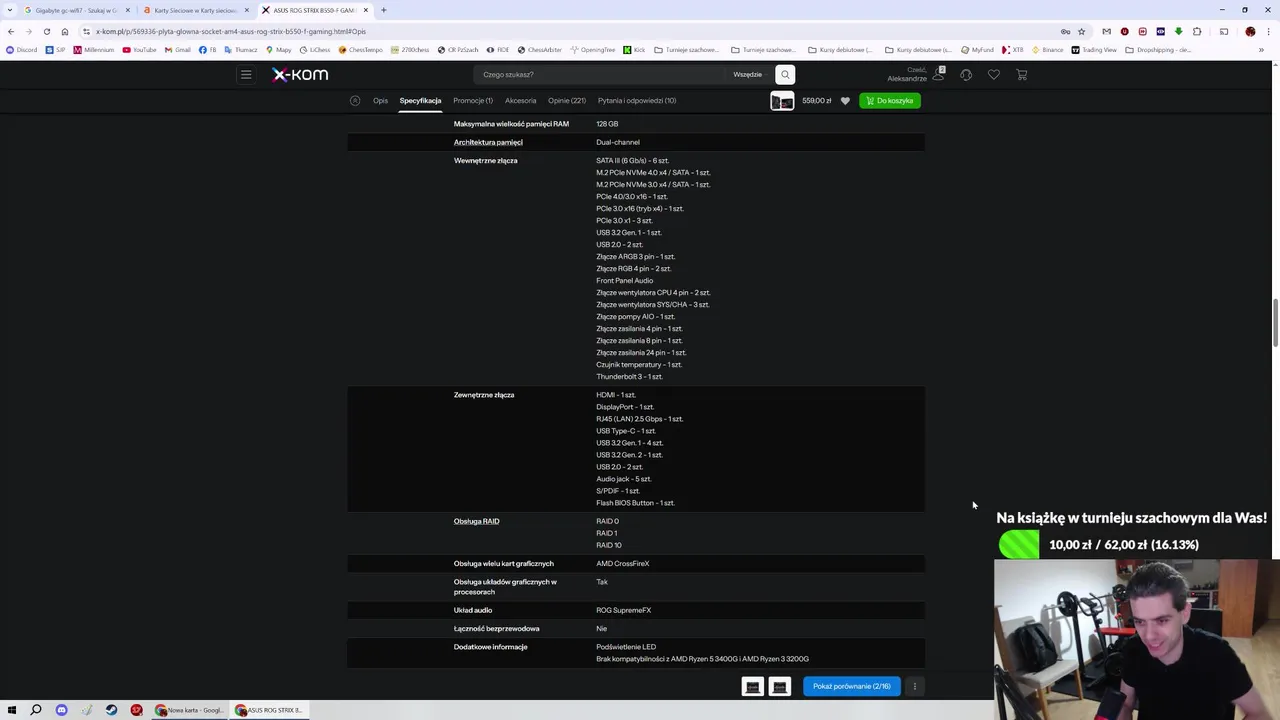This screenshot has height=720, width=1280.
Task: Open the Aleksandrze account icon
Action: (x=939, y=74)
